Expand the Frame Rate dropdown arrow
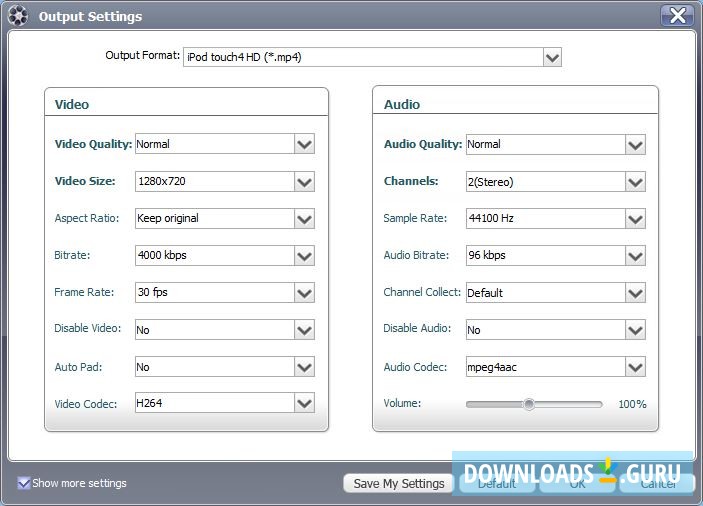The image size is (703, 506). coord(304,293)
